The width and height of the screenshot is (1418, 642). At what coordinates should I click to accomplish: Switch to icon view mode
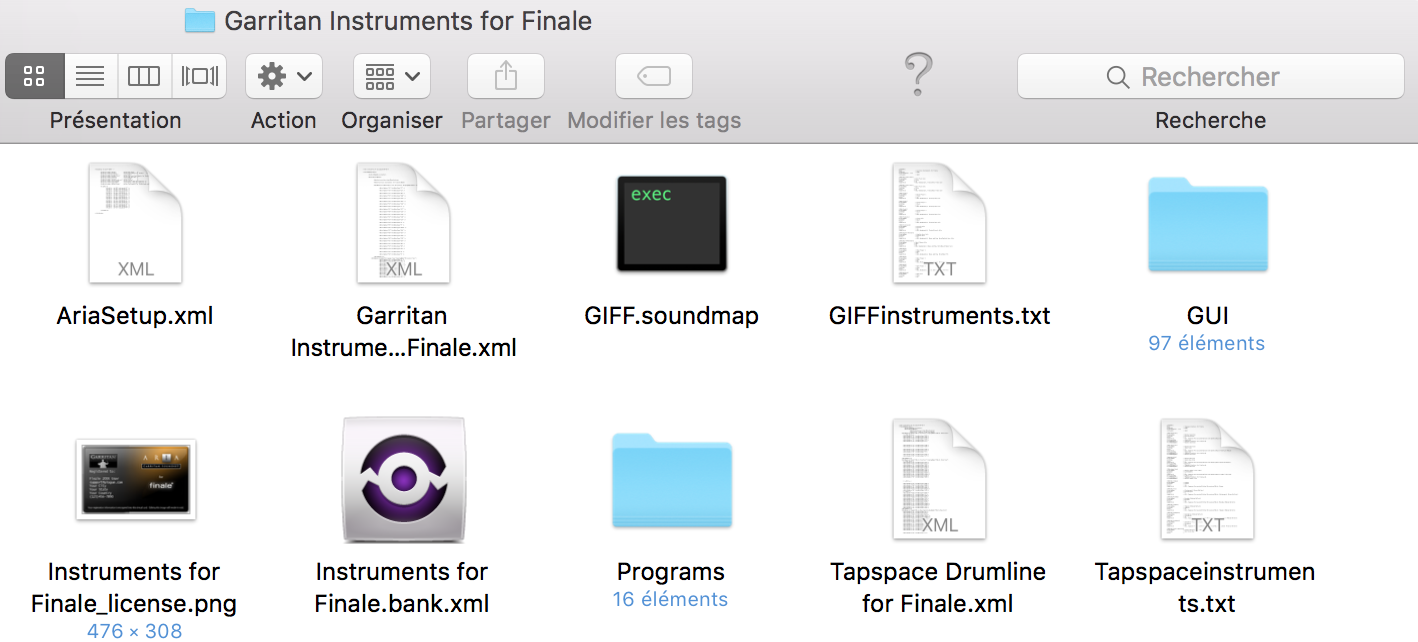click(35, 76)
